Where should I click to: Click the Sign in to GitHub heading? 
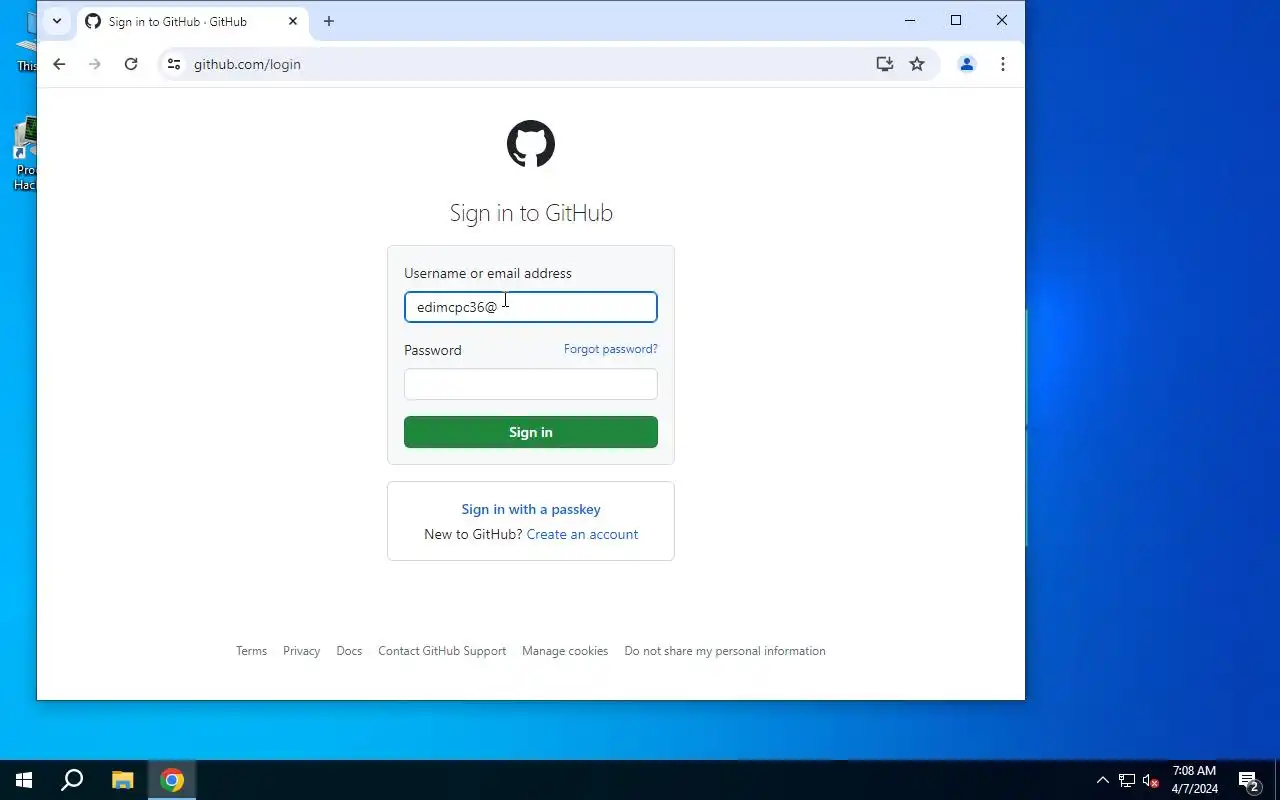point(531,213)
